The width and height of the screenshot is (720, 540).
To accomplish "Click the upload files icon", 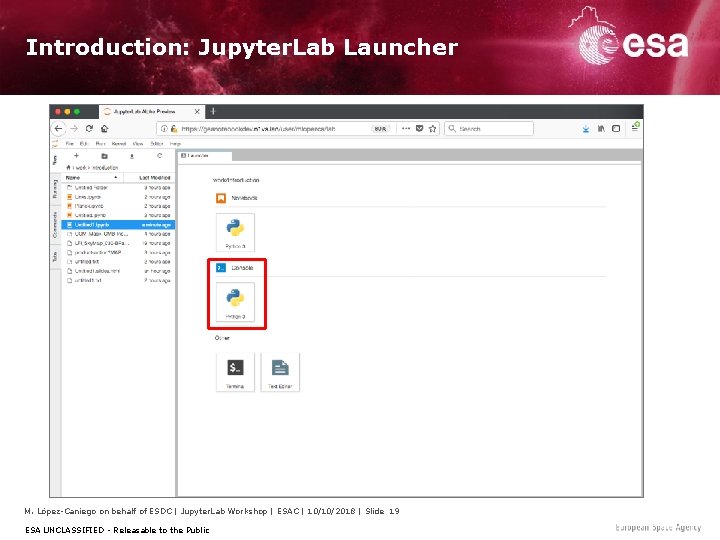I will coord(132,156).
